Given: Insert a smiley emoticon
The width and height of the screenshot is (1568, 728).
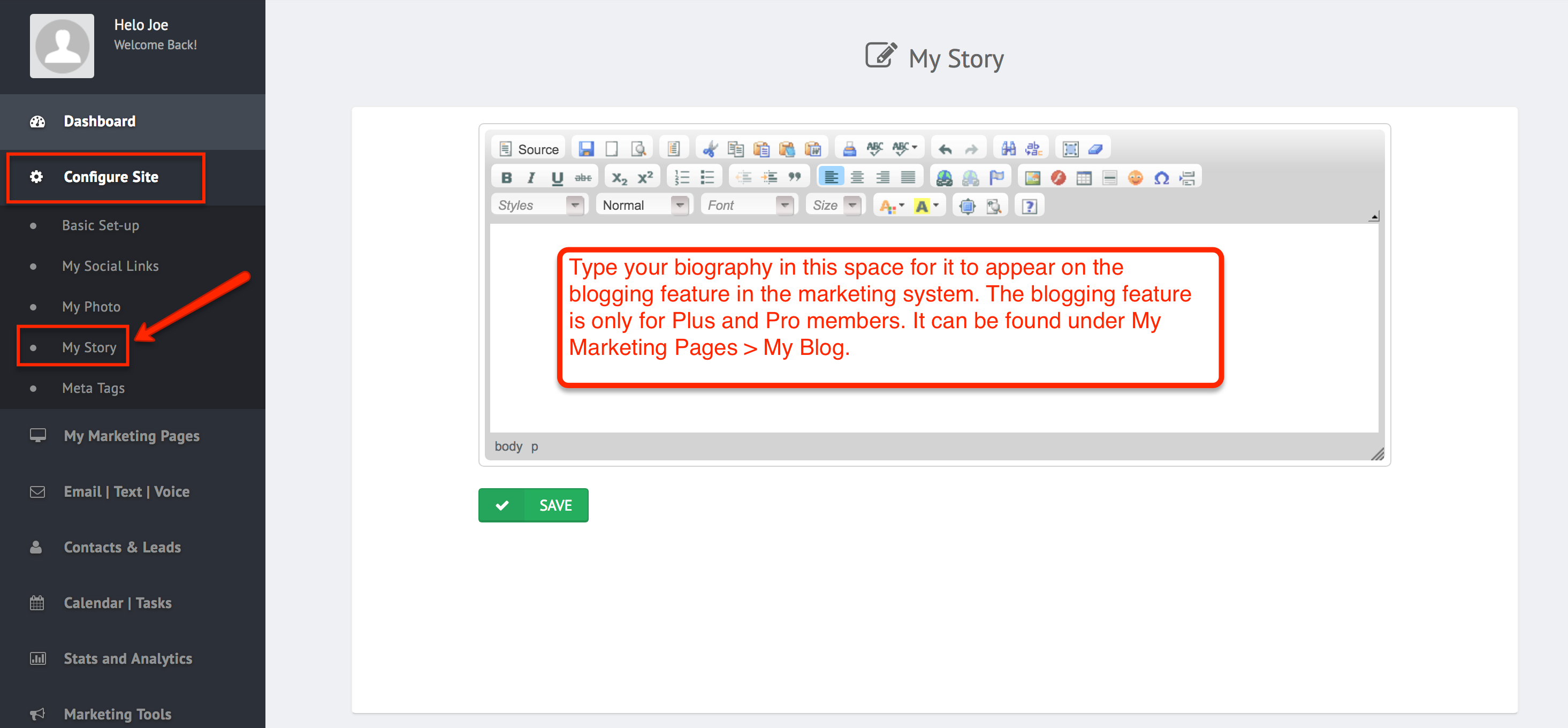Looking at the screenshot, I should coord(1135,178).
